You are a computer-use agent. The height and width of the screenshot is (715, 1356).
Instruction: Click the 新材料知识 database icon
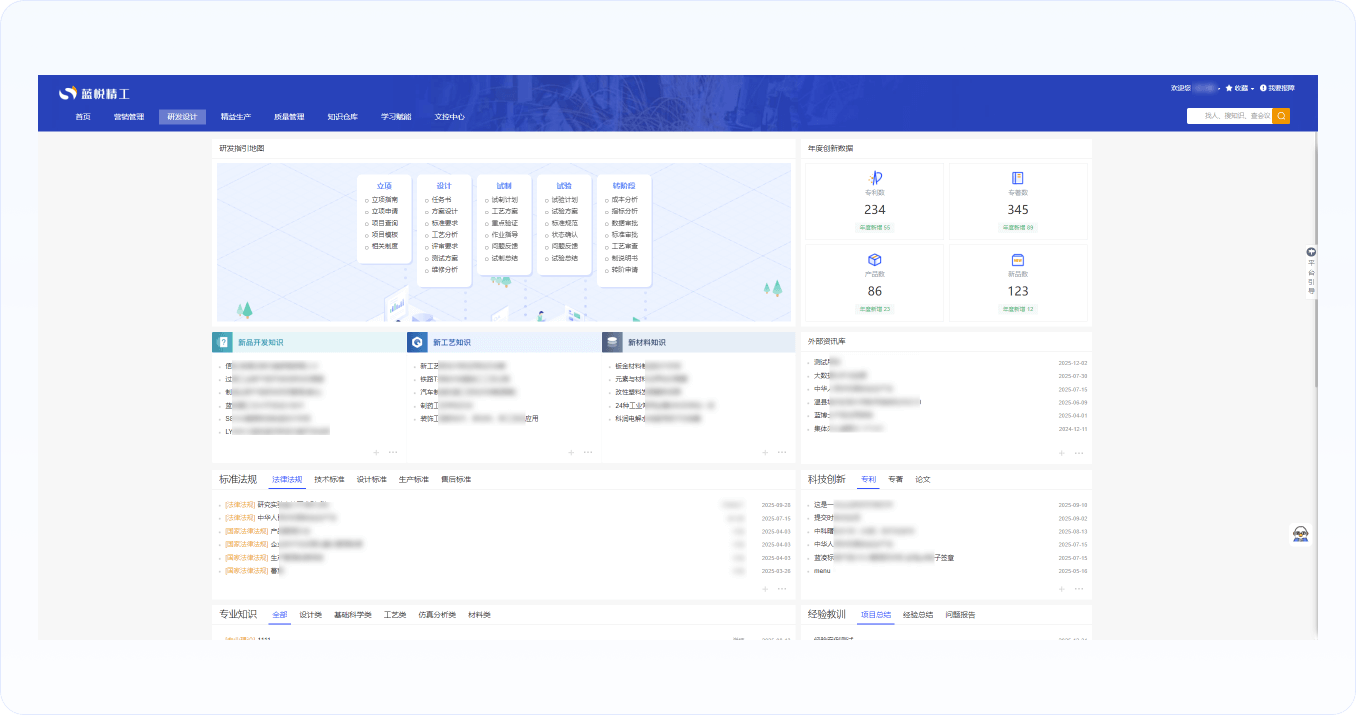612,342
